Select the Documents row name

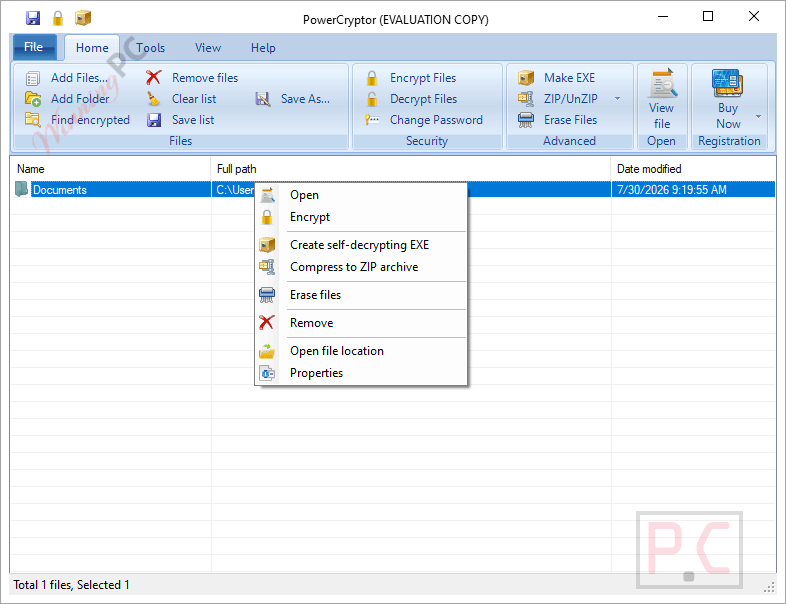(60, 189)
